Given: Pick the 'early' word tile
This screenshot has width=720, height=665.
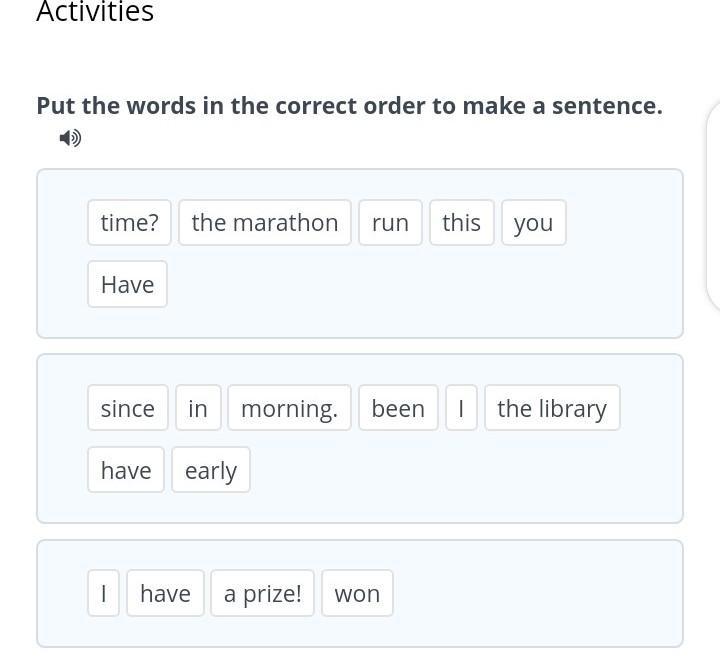Looking at the screenshot, I should (x=211, y=471).
